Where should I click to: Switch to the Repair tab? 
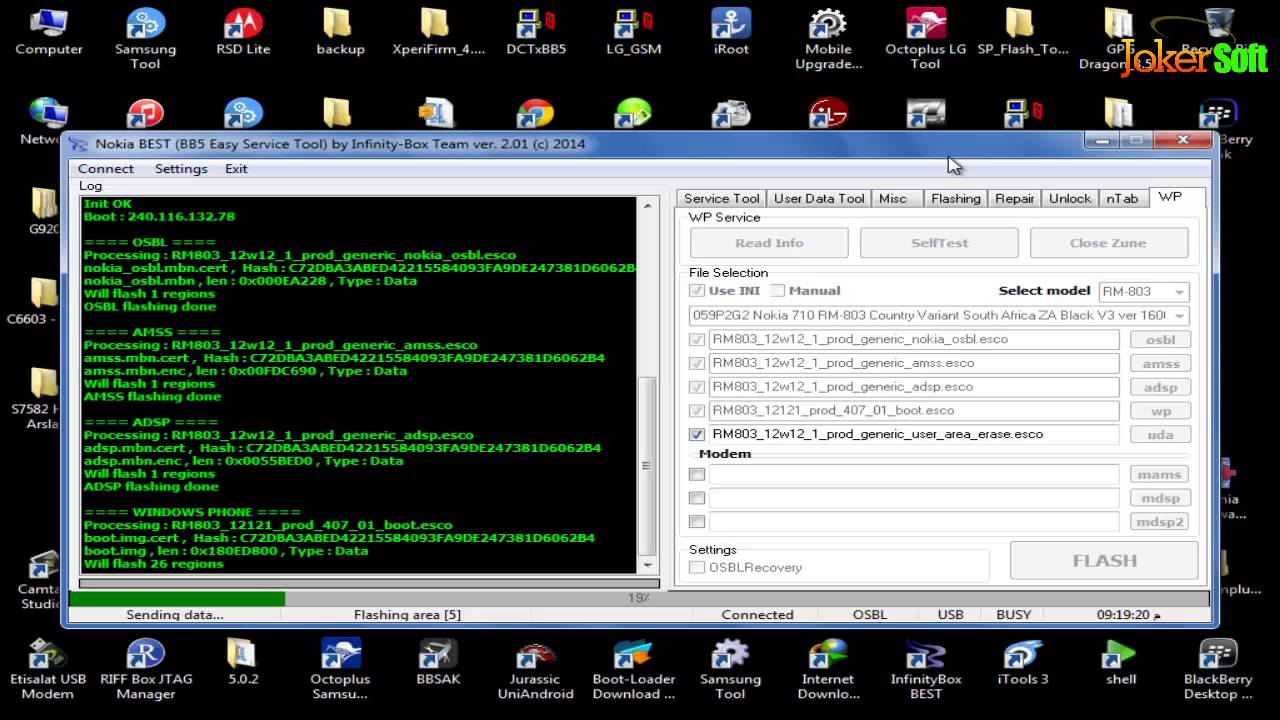pos(1014,198)
